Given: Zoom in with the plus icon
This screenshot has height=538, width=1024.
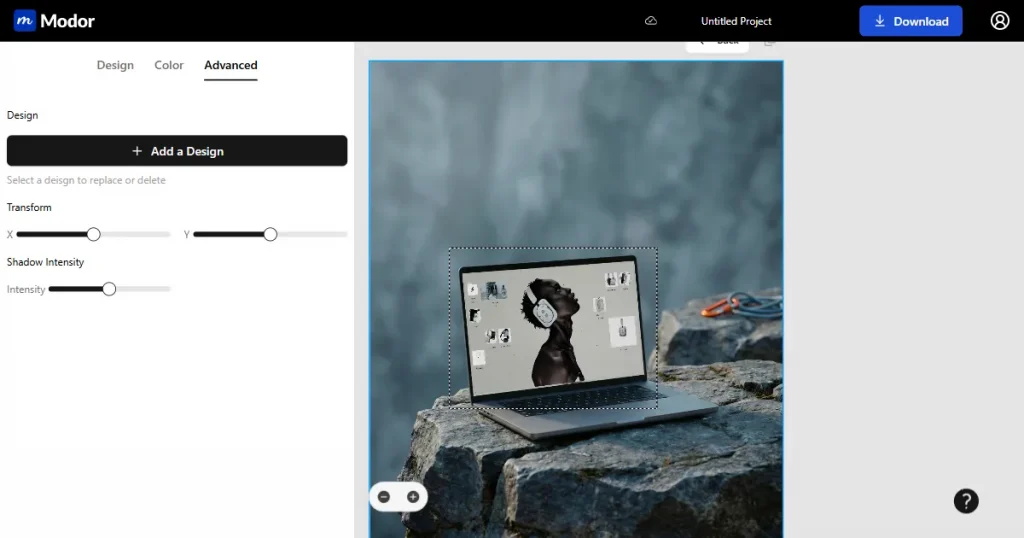Looking at the screenshot, I should point(413,497).
